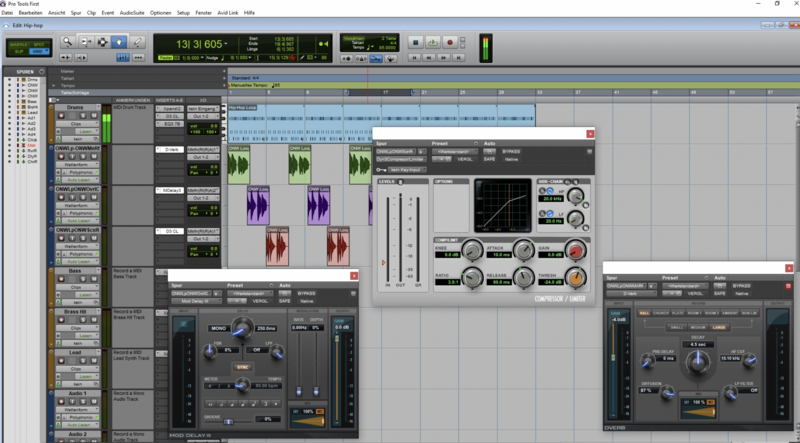Open the AudioSuite menu
The height and width of the screenshot is (443, 800).
pos(131,12)
